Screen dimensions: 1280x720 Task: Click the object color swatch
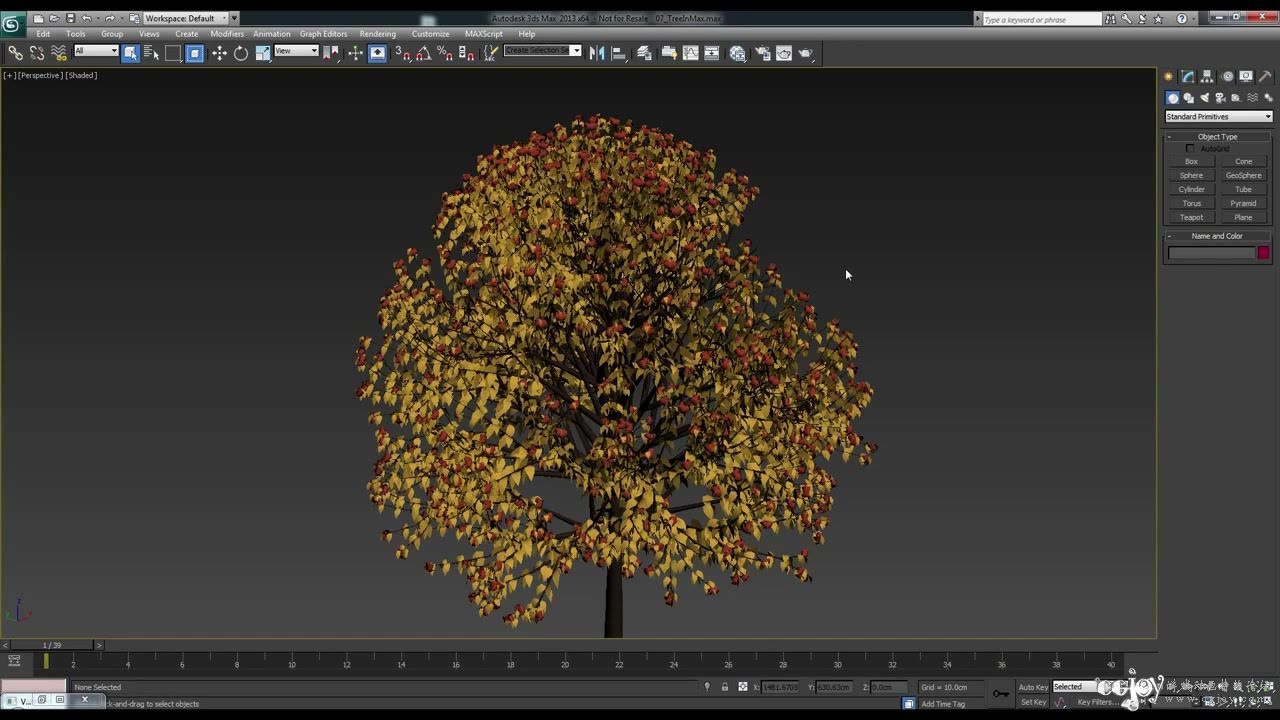[x=1263, y=253]
